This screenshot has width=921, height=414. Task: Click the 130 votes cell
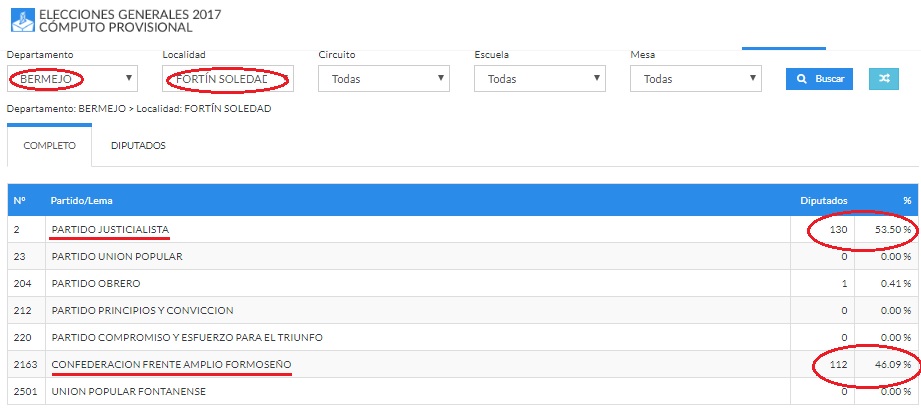(x=823, y=230)
